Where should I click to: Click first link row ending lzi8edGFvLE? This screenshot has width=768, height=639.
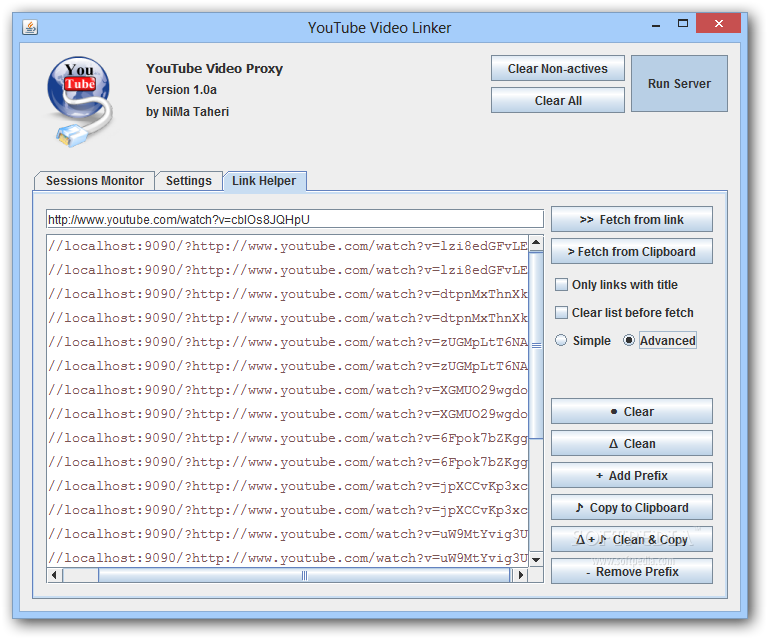288,246
